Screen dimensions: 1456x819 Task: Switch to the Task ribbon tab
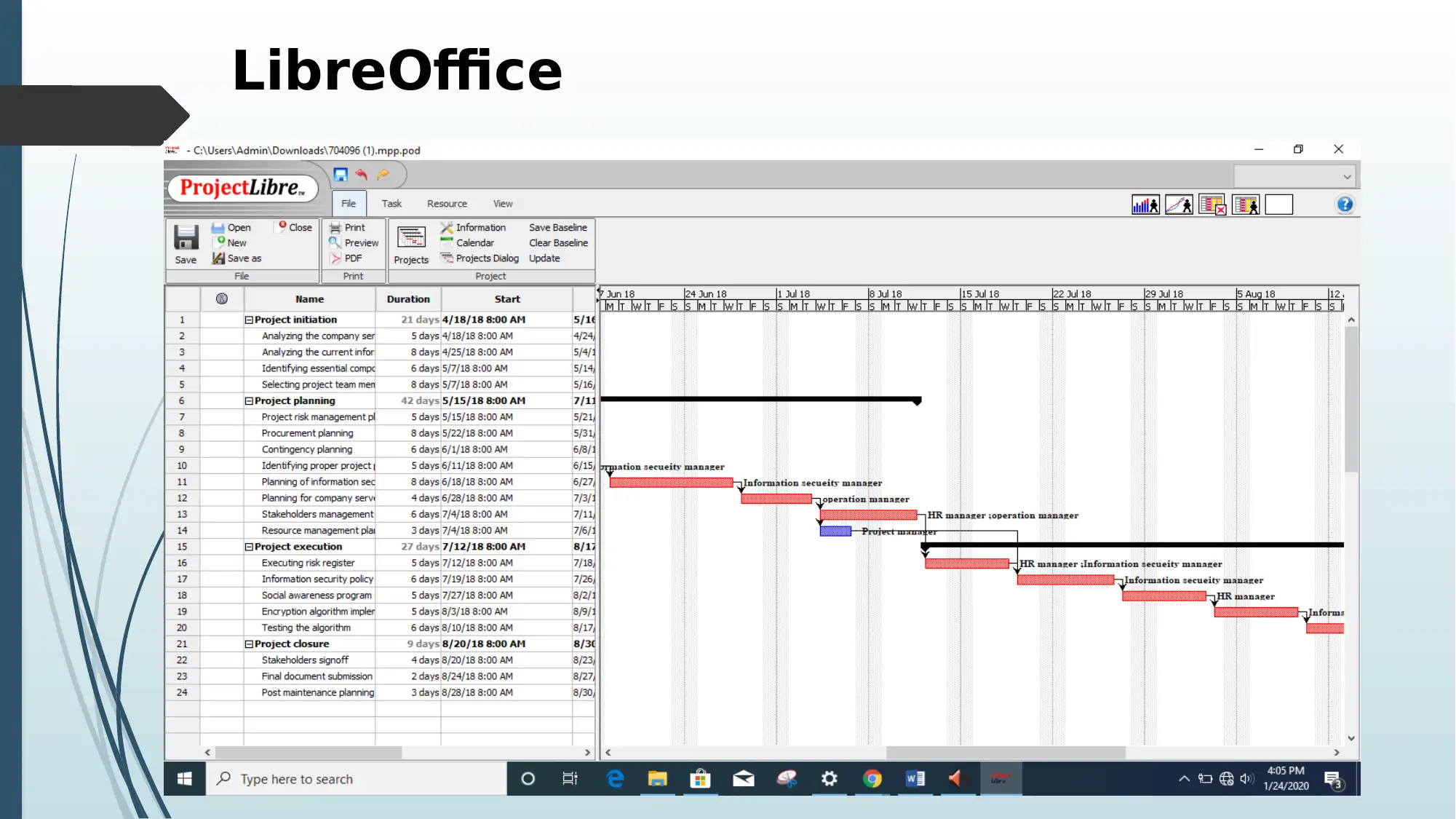click(x=391, y=204)
